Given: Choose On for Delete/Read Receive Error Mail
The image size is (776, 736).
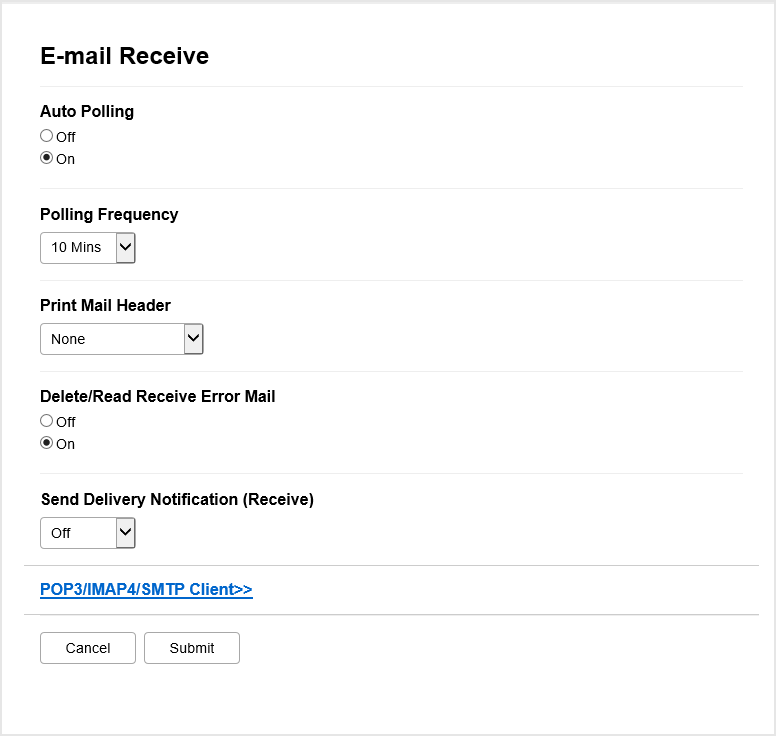Looking at the screenshot, I should [x=46, y=443].
